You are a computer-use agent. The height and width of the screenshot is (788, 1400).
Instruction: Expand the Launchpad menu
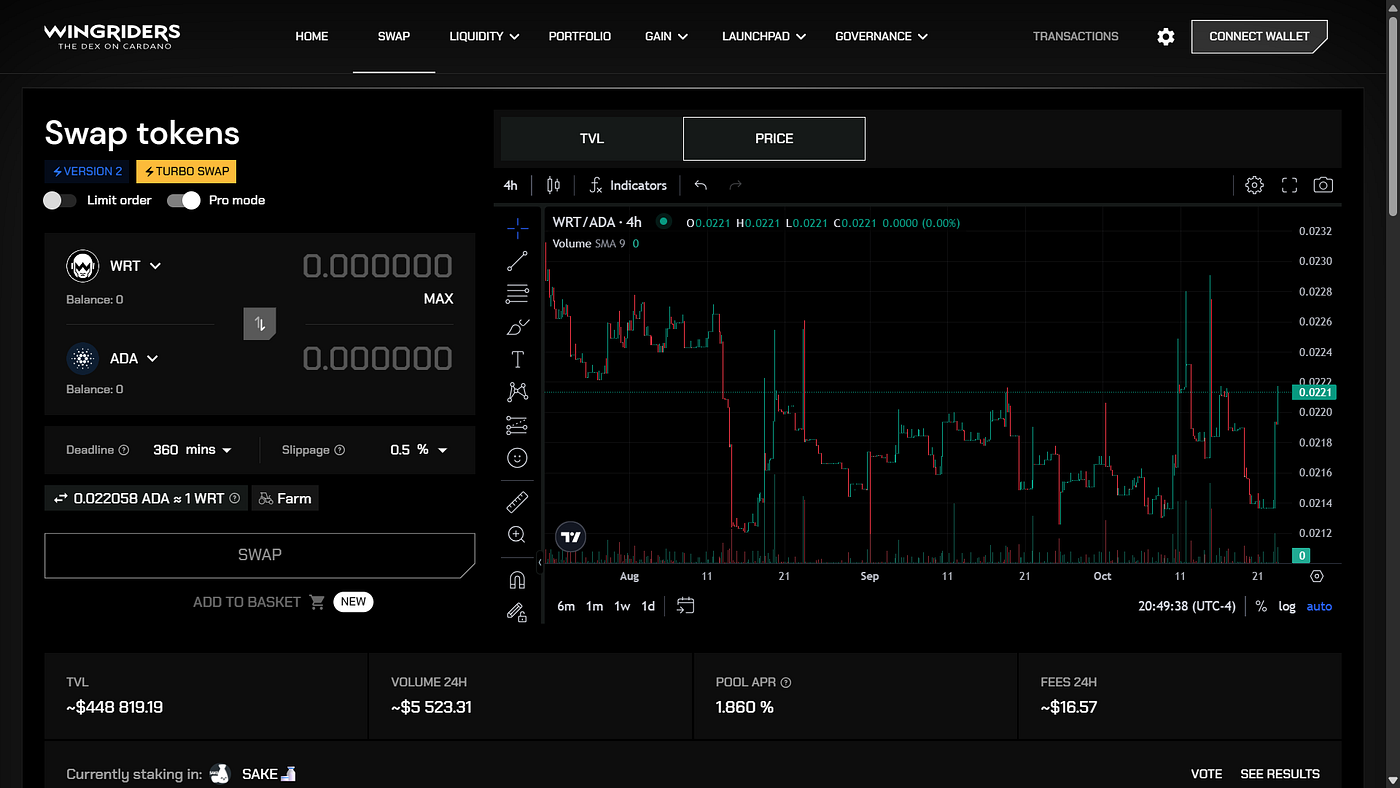tap(764, 36)
